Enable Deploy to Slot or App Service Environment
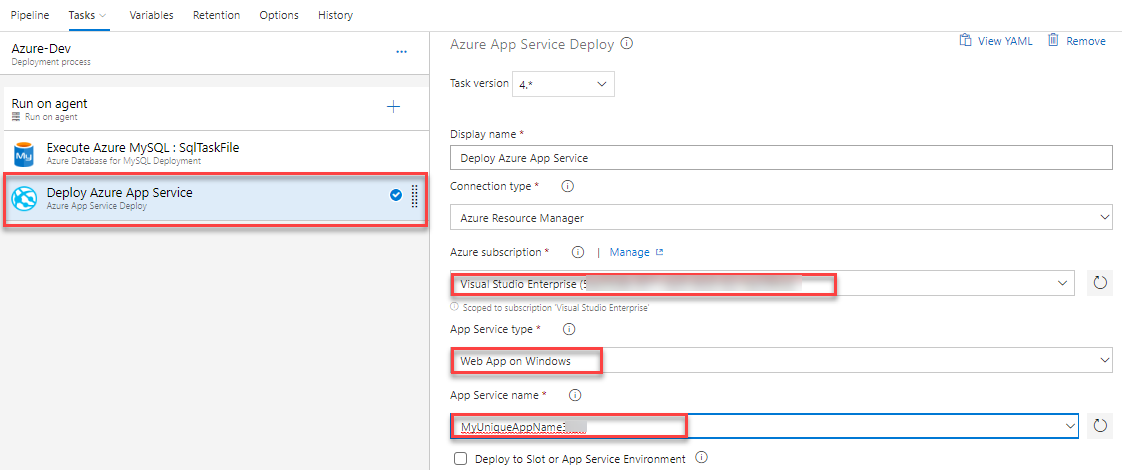This screenshot has height=470, width=1122. (x=461, y=459)
